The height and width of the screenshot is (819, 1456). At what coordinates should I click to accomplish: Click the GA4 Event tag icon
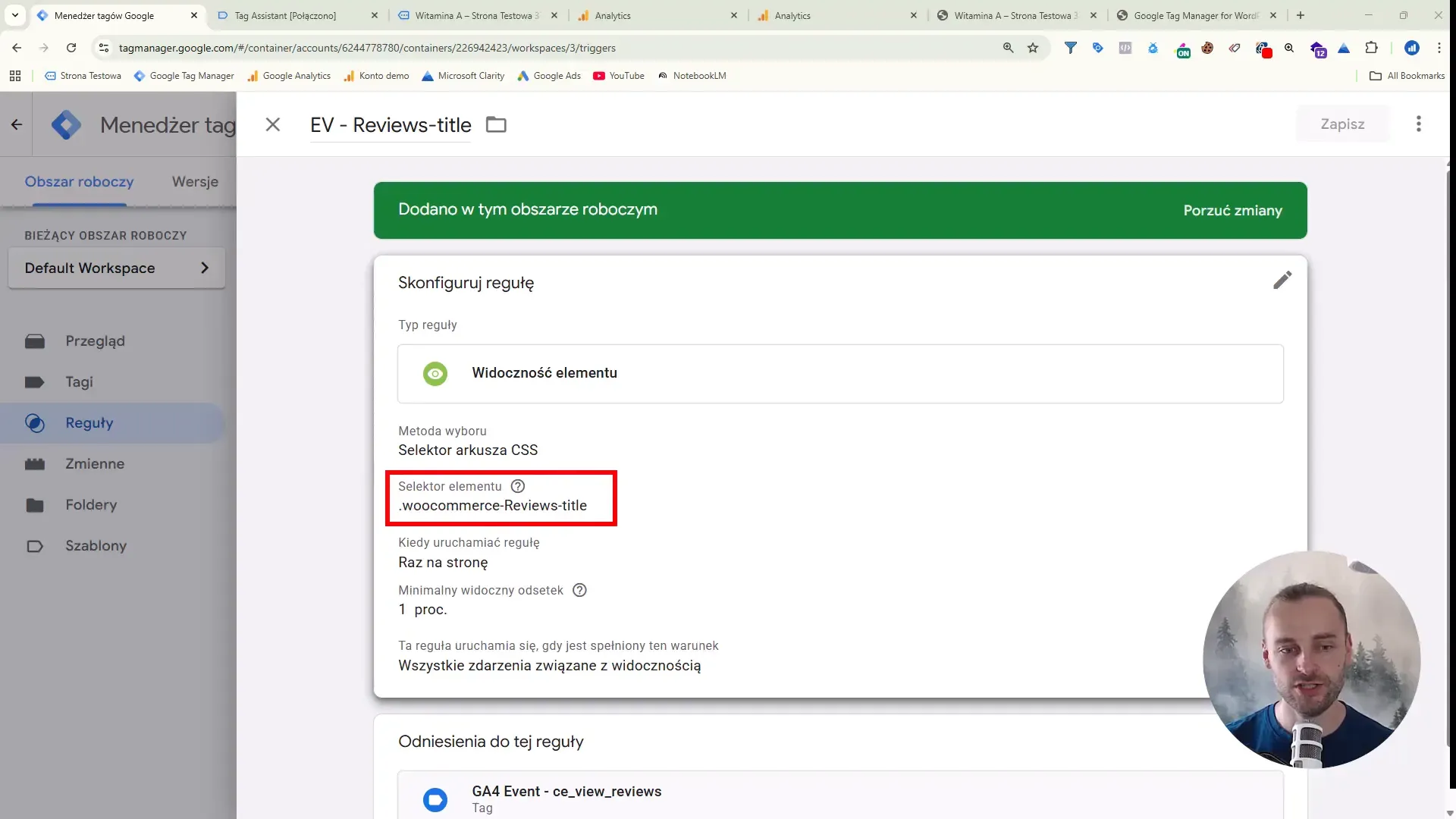(435, 799)
